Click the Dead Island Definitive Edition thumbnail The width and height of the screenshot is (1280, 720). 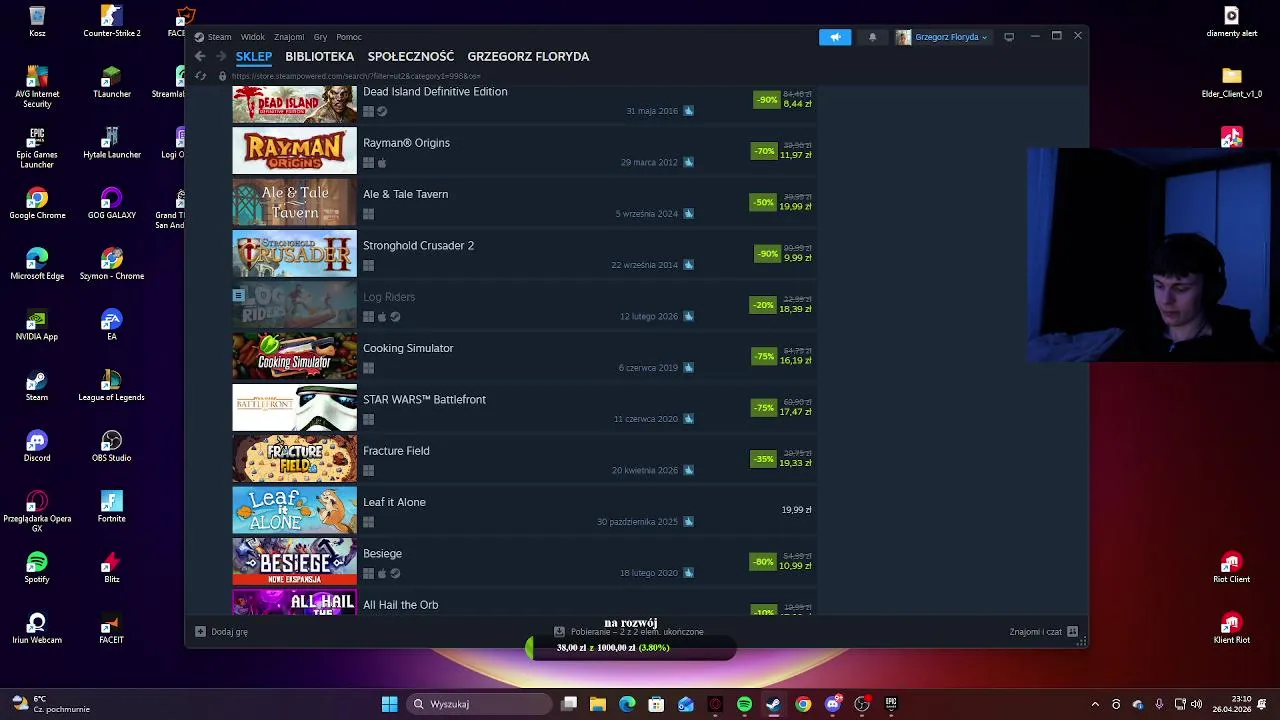tap(294, 104)
